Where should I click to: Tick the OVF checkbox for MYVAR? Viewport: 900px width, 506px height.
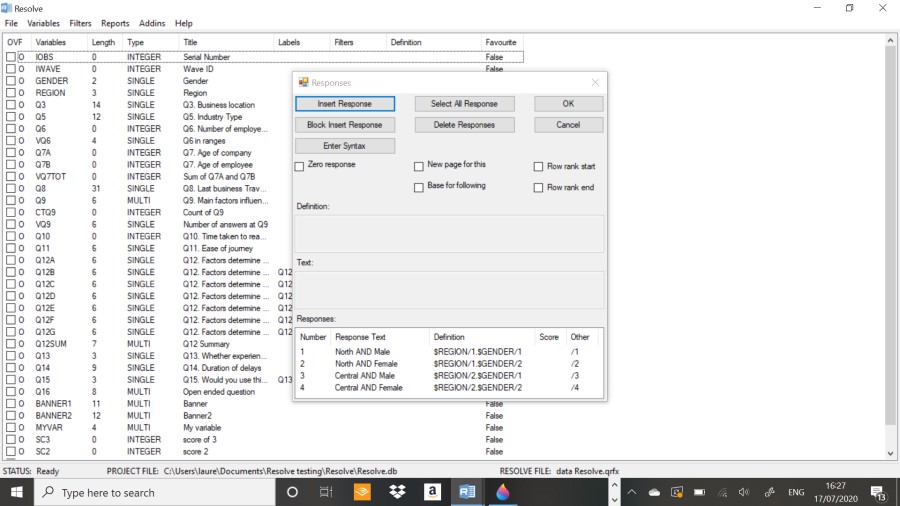pyautogui.click(x=11, y=428)
